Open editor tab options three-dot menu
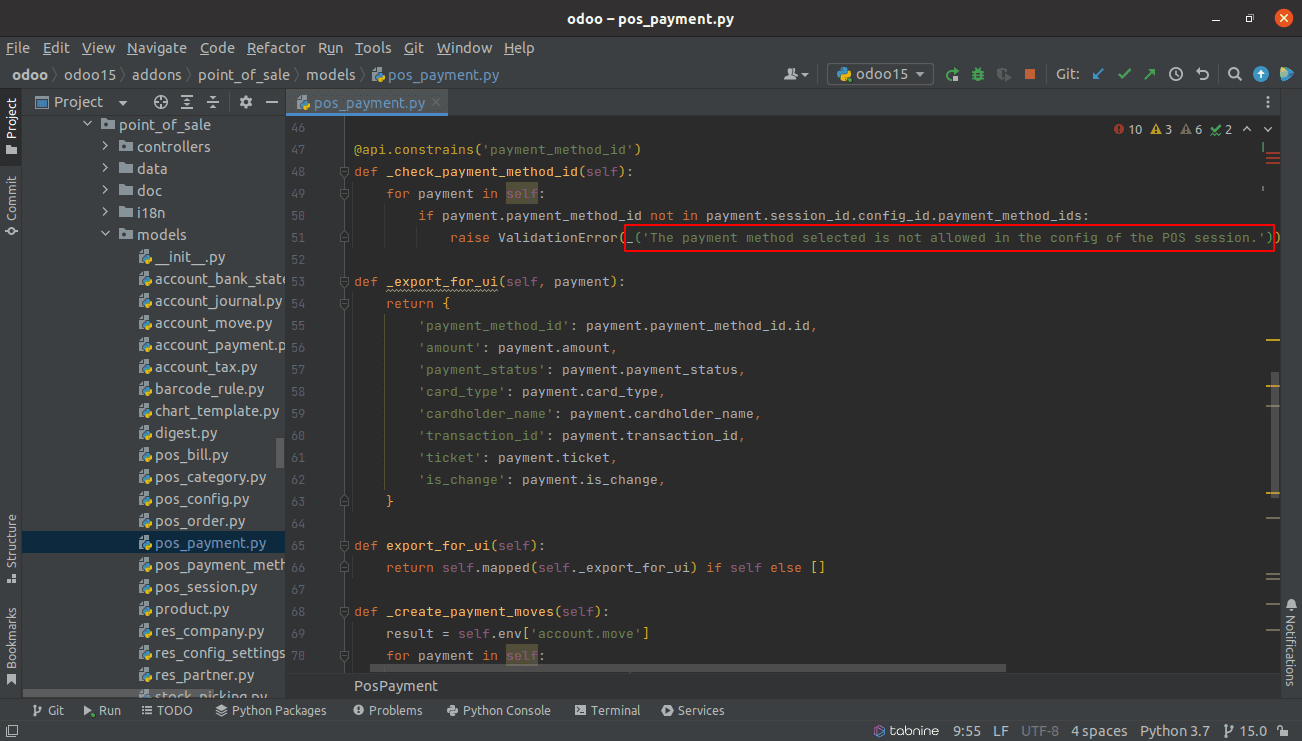 [1268, 102]
